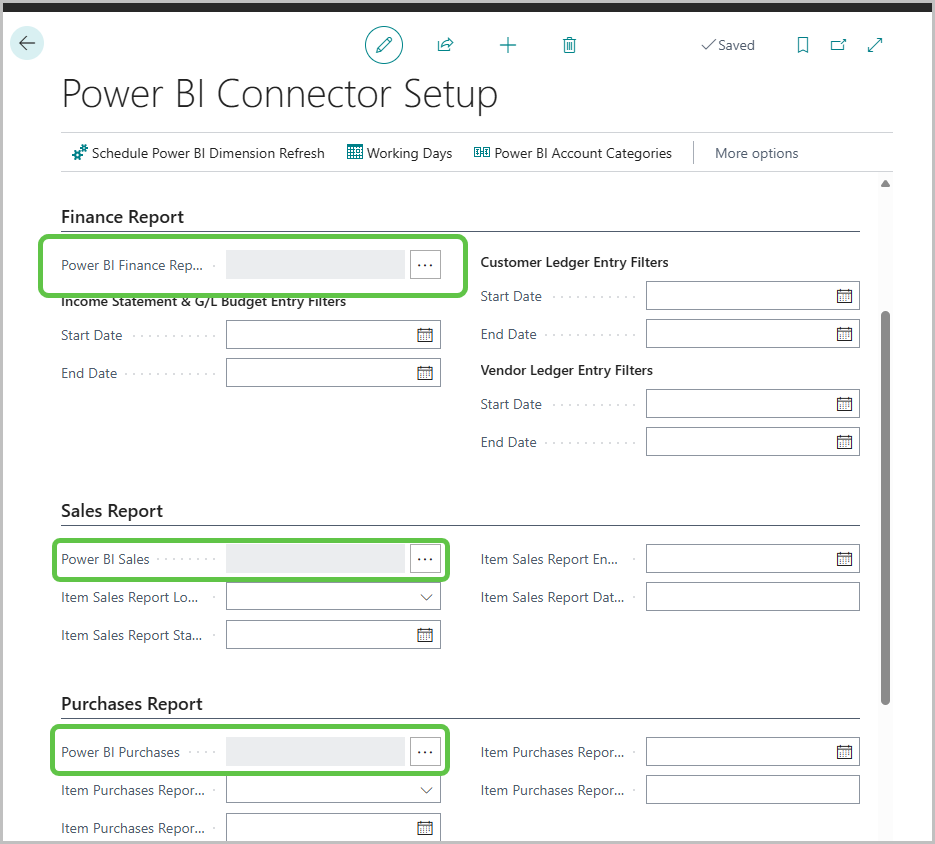Open the share icon

[445, 45]
